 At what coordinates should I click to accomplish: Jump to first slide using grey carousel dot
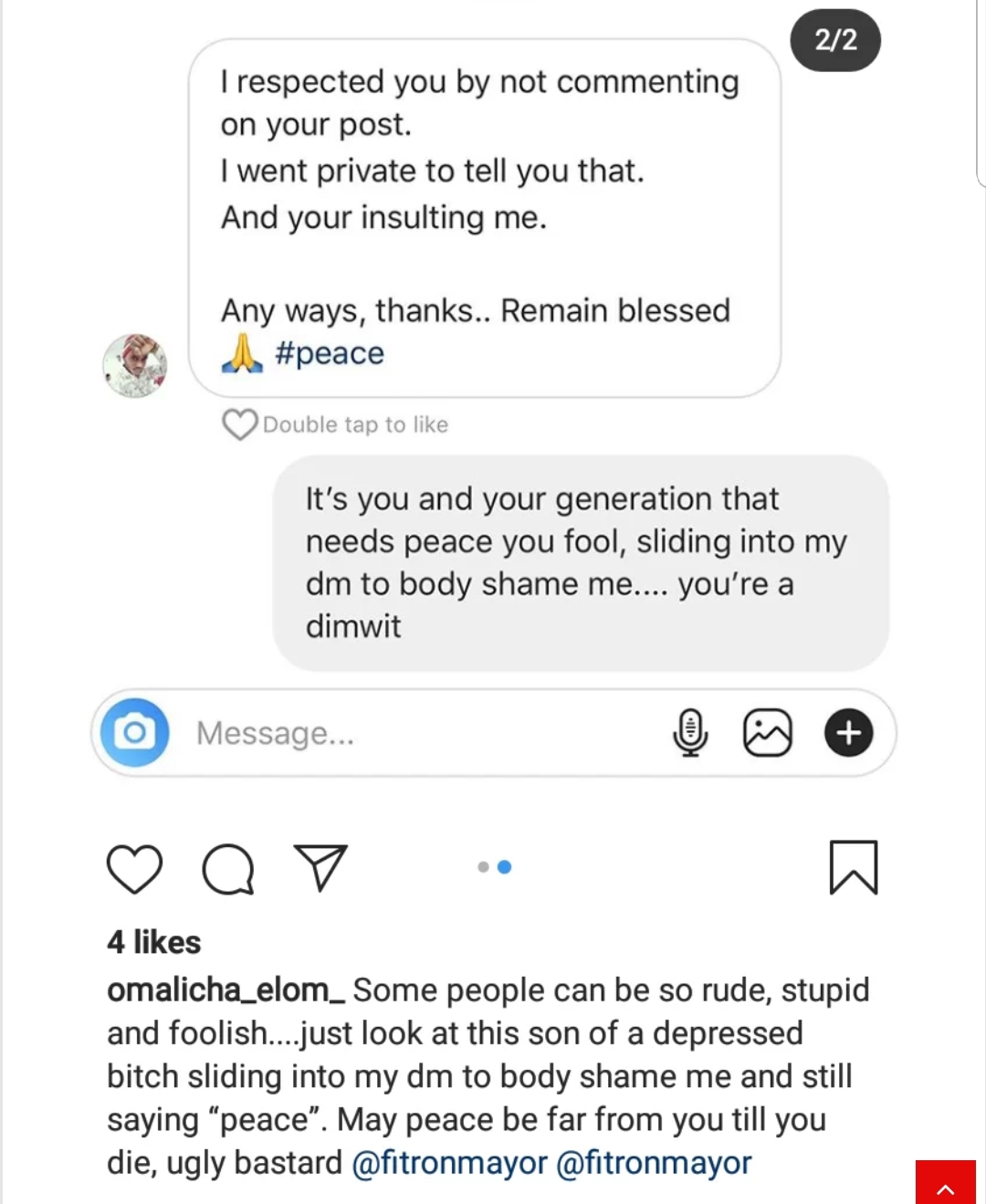483,867
